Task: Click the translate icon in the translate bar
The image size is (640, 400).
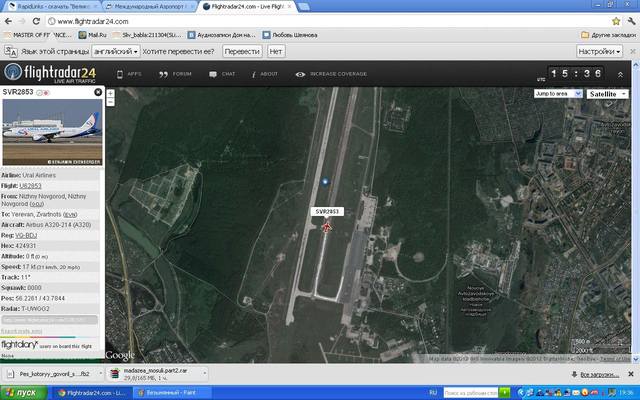Action: pos(11,51)
